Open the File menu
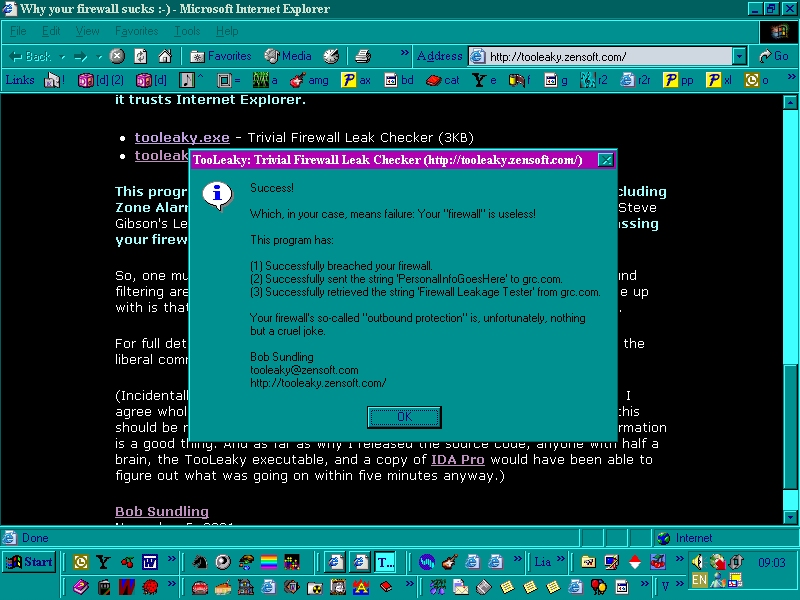This screenshot has height=600, width=800. tap(18, 31)
